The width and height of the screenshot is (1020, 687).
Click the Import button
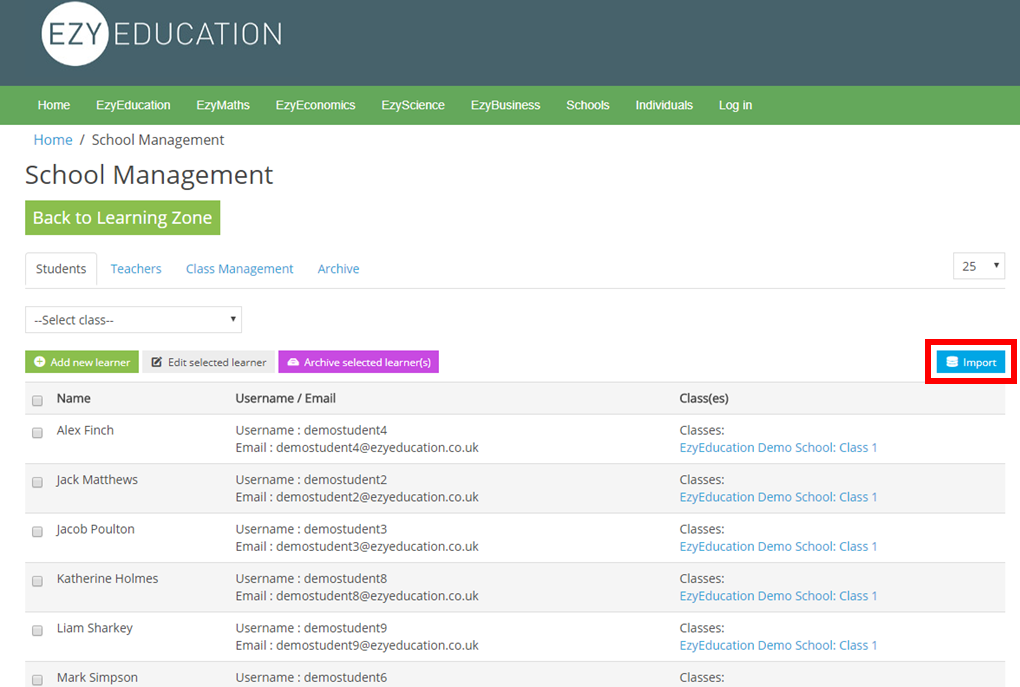971,362
